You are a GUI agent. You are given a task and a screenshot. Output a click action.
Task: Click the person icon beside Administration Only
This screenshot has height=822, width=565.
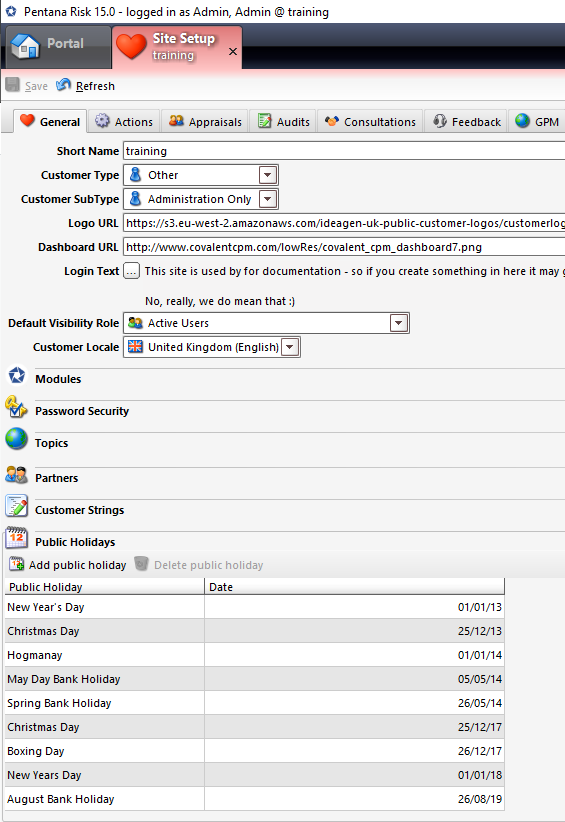tap(135, 199)
